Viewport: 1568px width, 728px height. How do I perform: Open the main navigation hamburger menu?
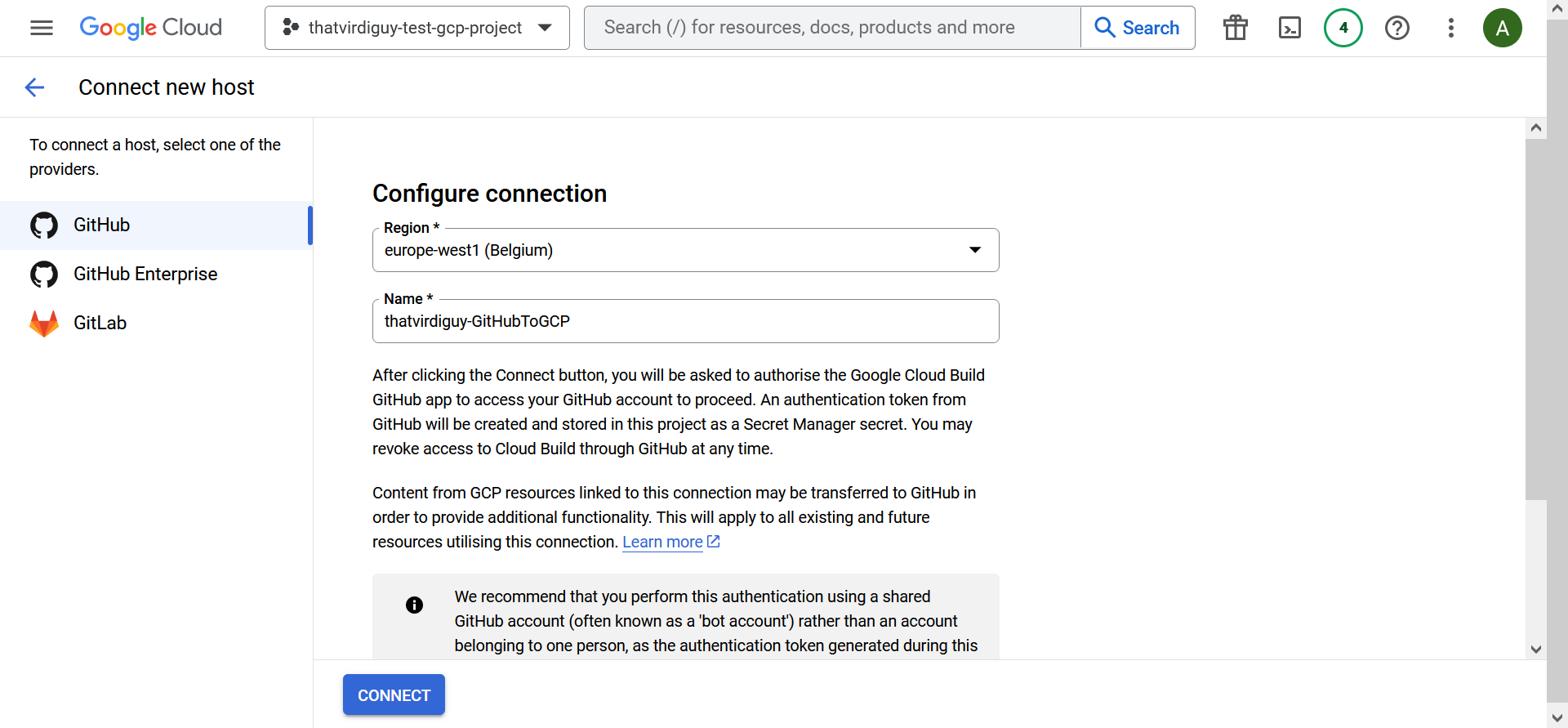(x=42, y=28)
